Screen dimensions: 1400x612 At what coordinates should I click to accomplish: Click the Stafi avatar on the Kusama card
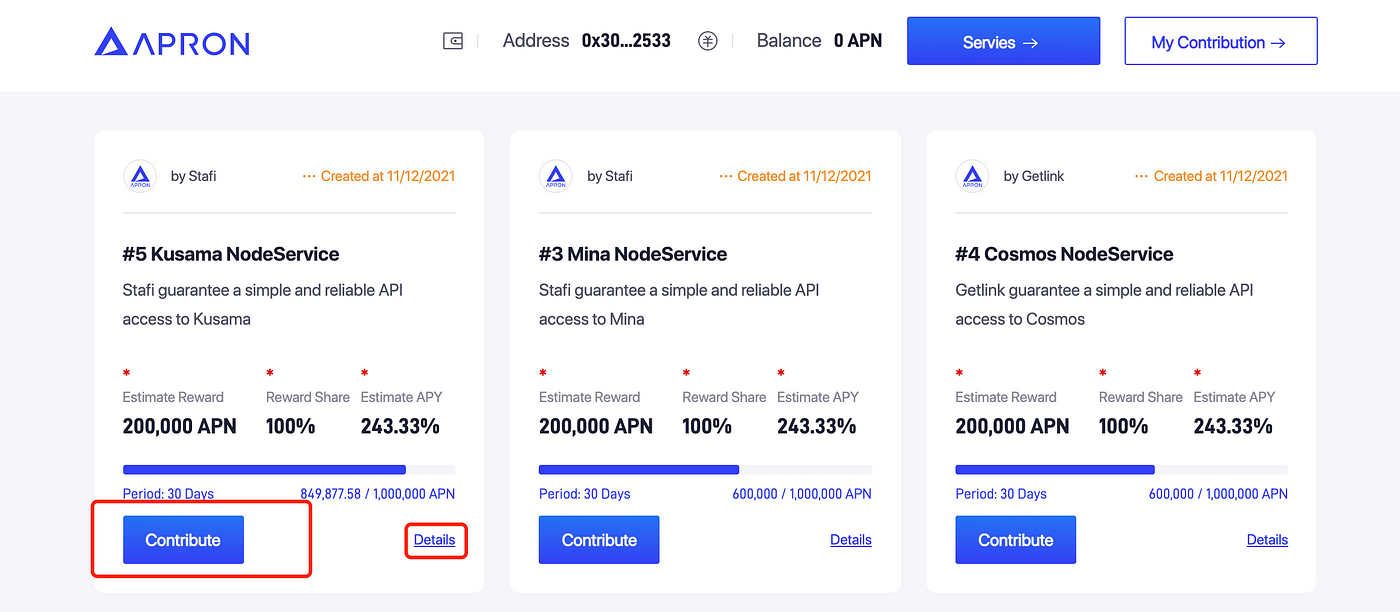[x=140, y=176]
